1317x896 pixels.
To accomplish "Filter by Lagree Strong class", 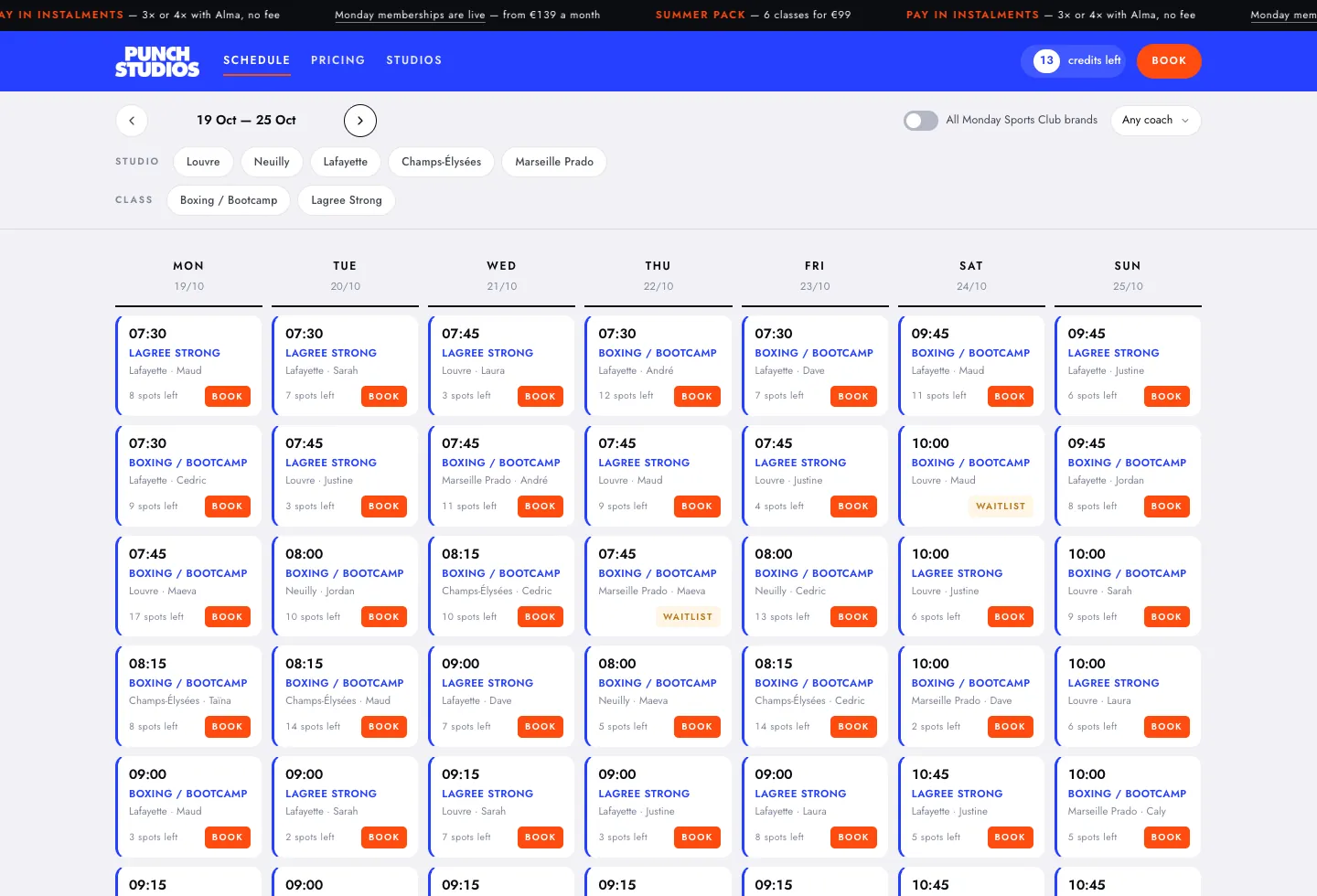I will pos(347,200).
